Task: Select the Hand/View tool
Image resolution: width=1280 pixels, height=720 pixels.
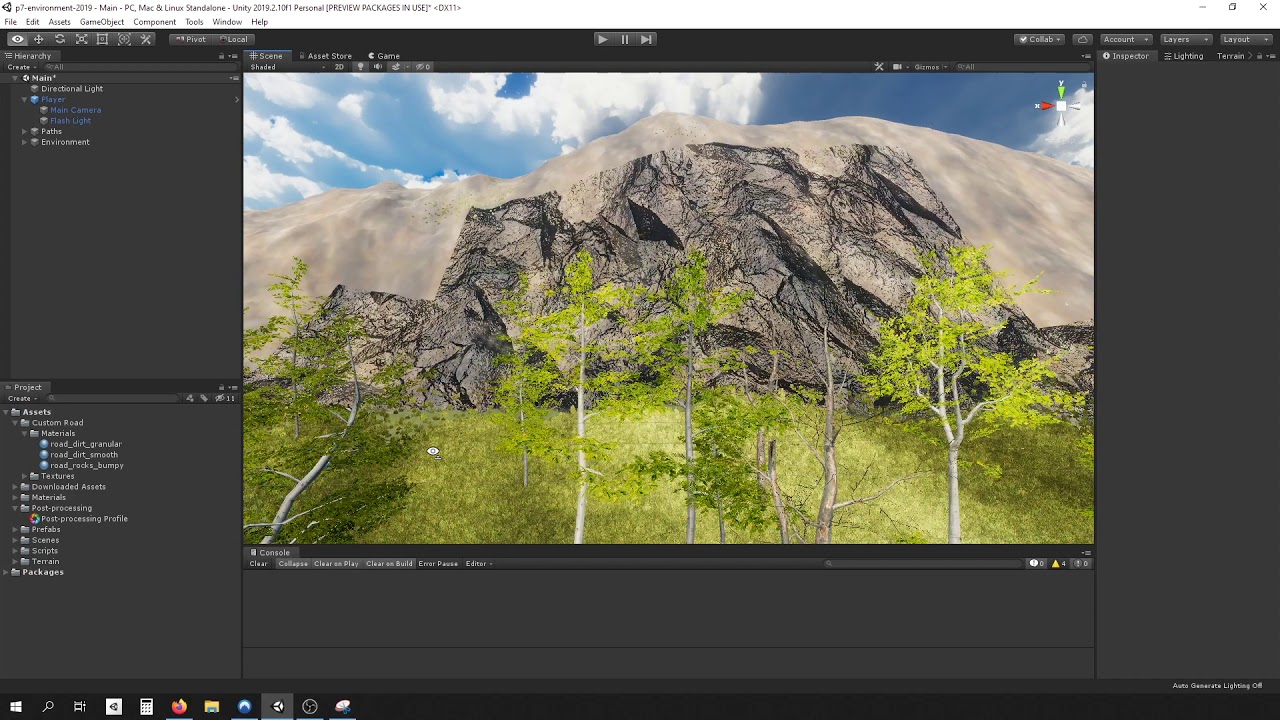Action: click(17, 38)
